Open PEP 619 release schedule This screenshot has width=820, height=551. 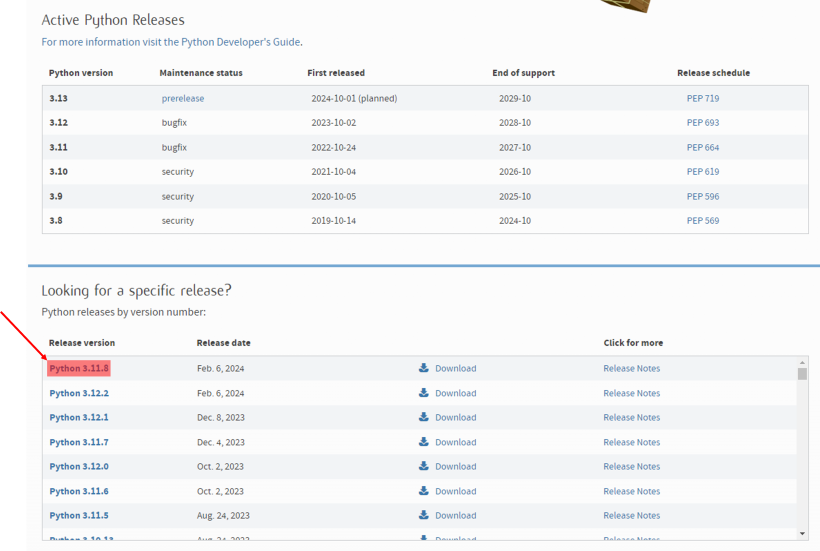(703, 171)
